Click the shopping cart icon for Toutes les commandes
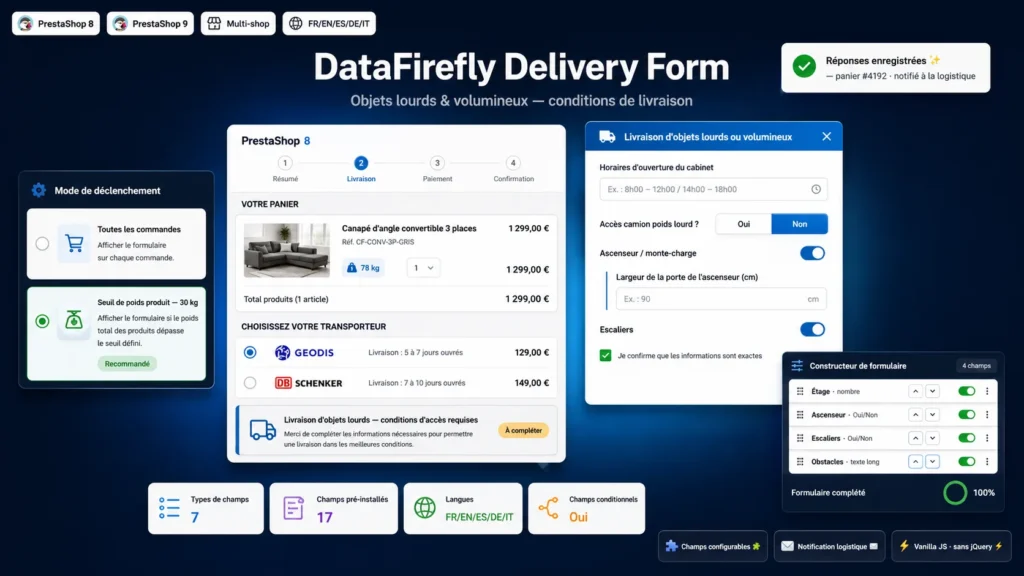Screen dimensions: 1024x576 (74, 244)
